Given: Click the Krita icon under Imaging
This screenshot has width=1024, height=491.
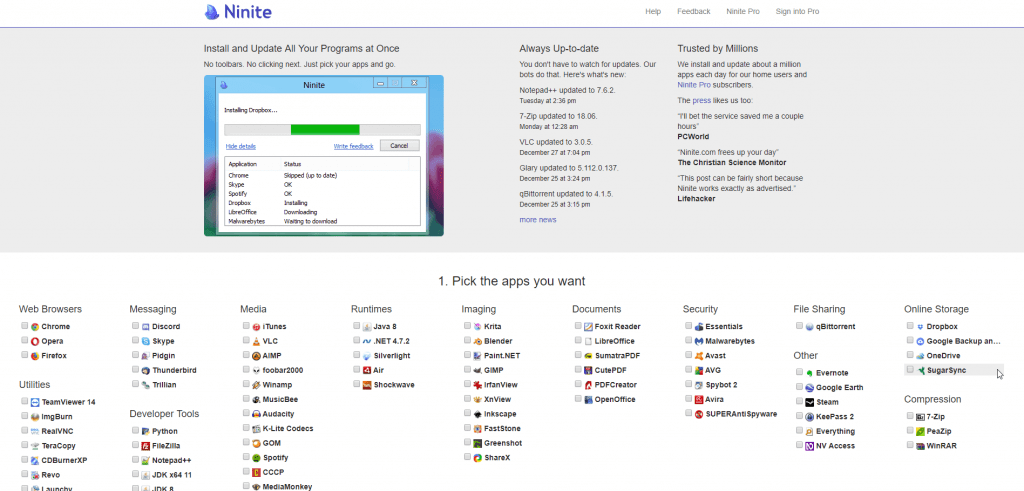Looking at the screenshot, I should click(x=478, y=326).
